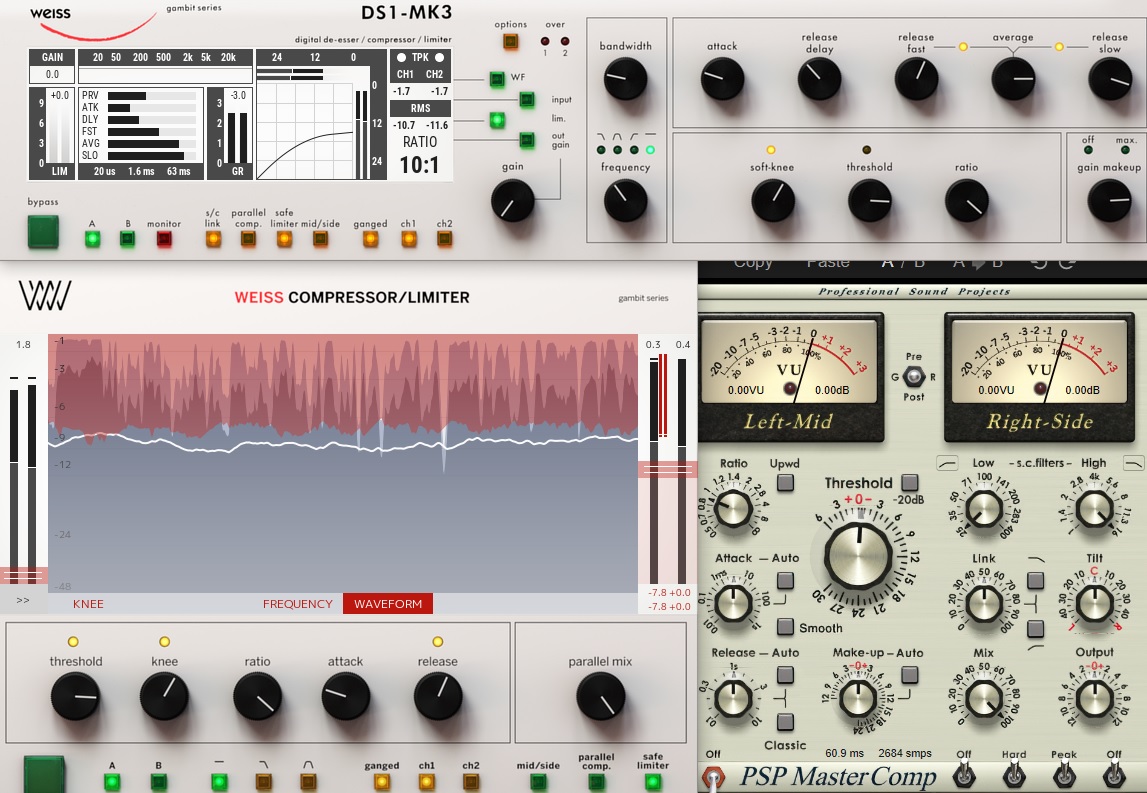Click the out gain button in DS1-MK3
The height and width of the screenshot is (793, 1147).
(527, 139)
